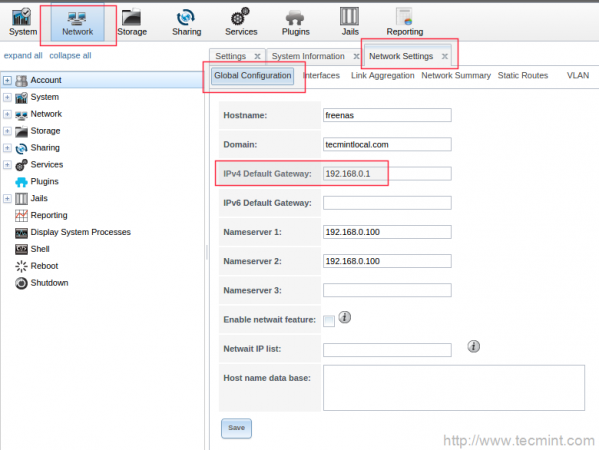Expand the Jails tree node
The width and height of the screenshot is (599, 450).
click(7, 198)
